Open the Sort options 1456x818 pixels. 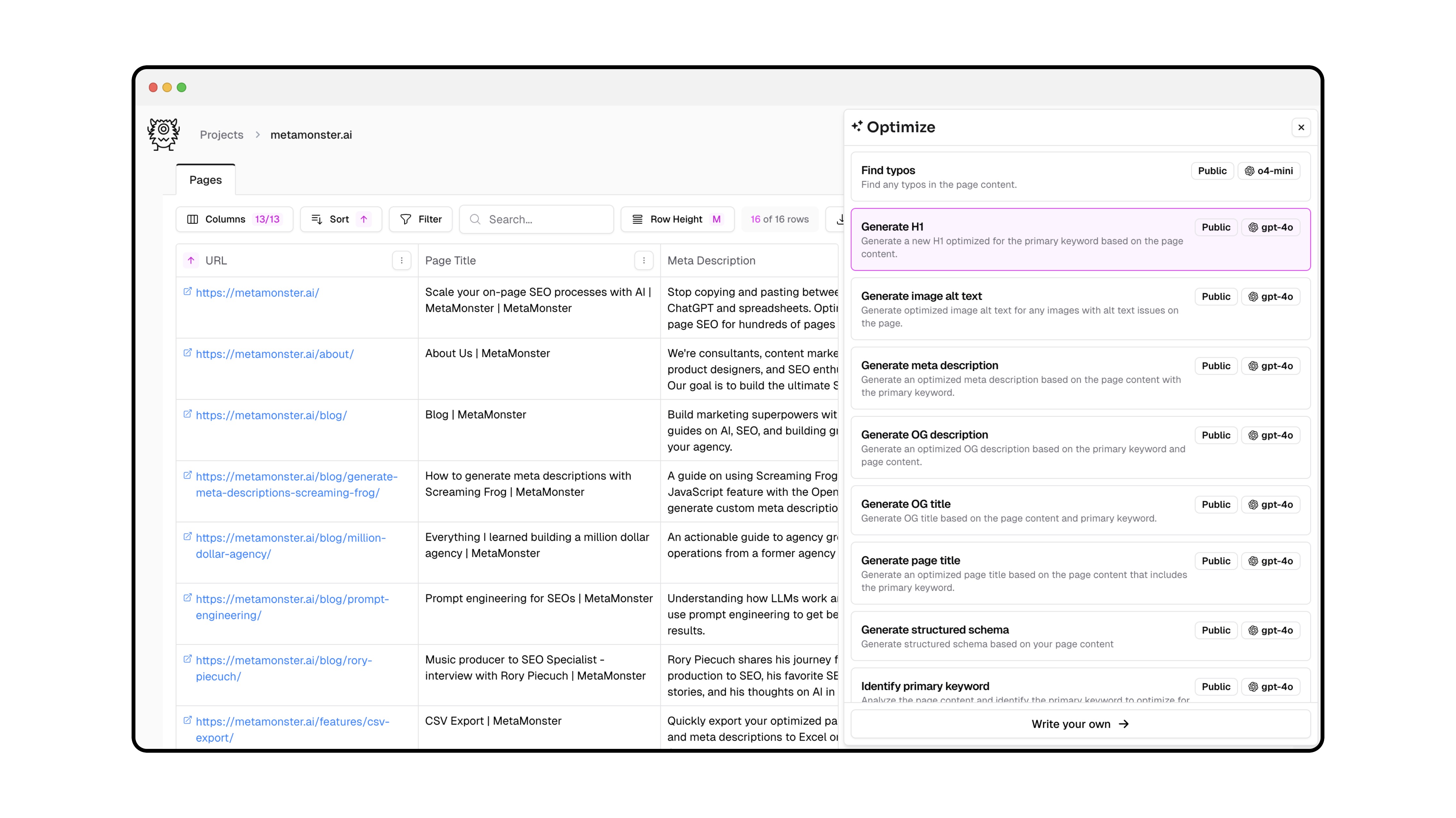[341, 219]
